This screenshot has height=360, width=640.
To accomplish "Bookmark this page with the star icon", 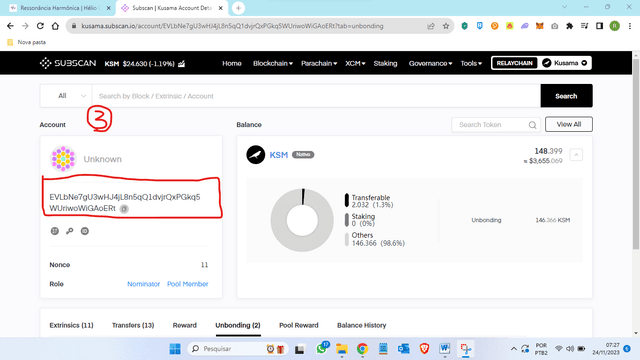I will [446, 26].
